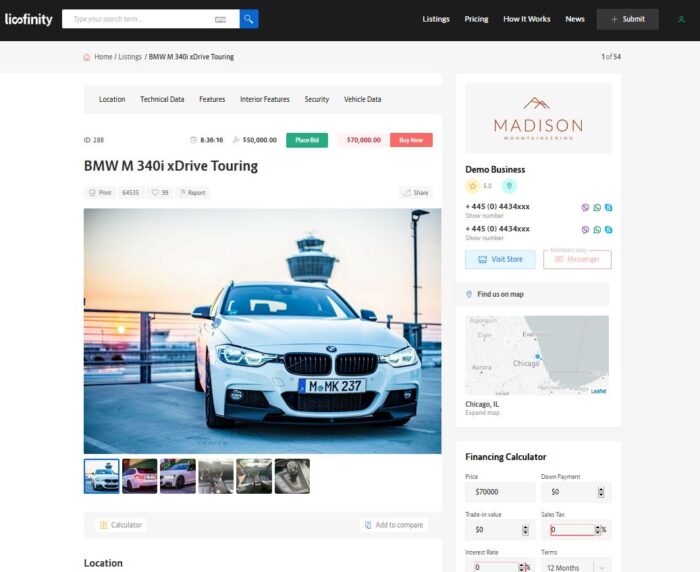Click the Chicago map preview
The width and height of the screenshot is (700, 572).
coord(537,355)
